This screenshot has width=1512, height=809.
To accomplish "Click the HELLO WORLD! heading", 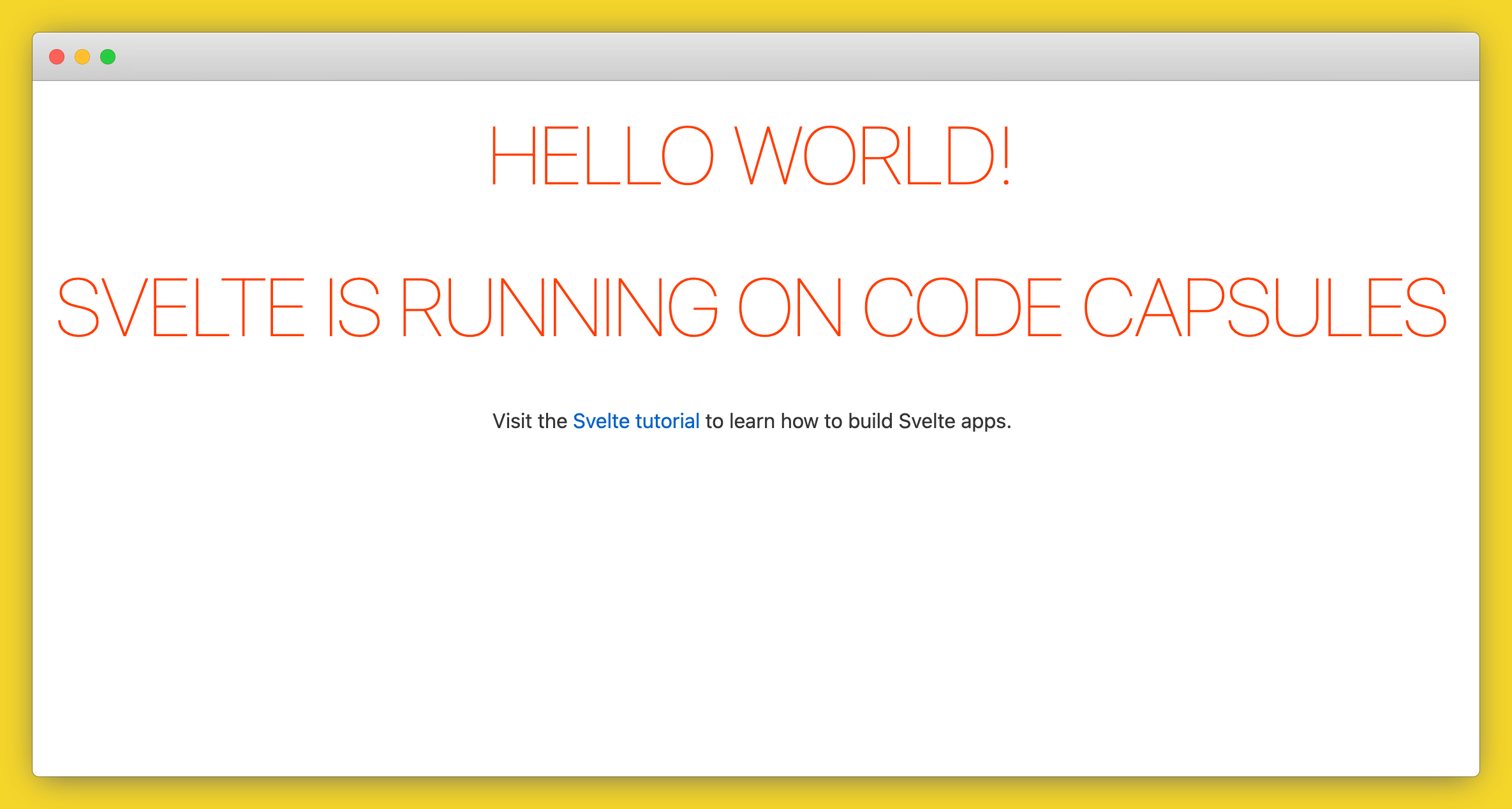I will (750, 155).
